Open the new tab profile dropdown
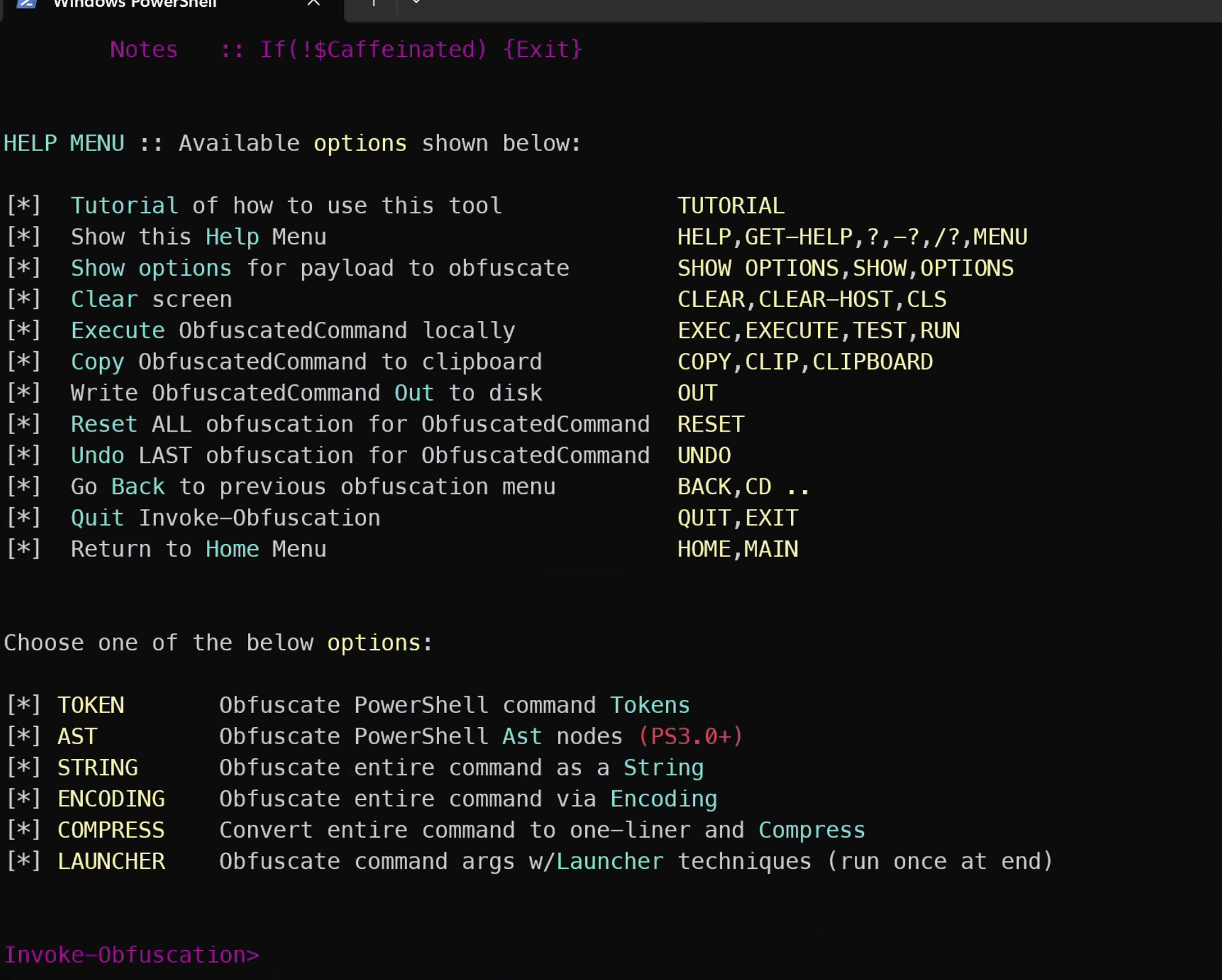1222x980 pixels. click(416, 3)
